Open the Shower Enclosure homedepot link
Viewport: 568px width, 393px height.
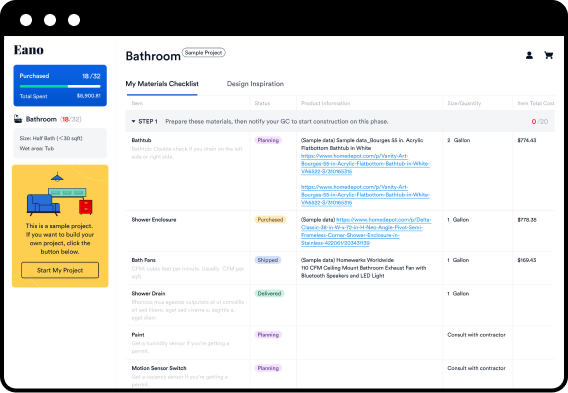tap(366, 231)
